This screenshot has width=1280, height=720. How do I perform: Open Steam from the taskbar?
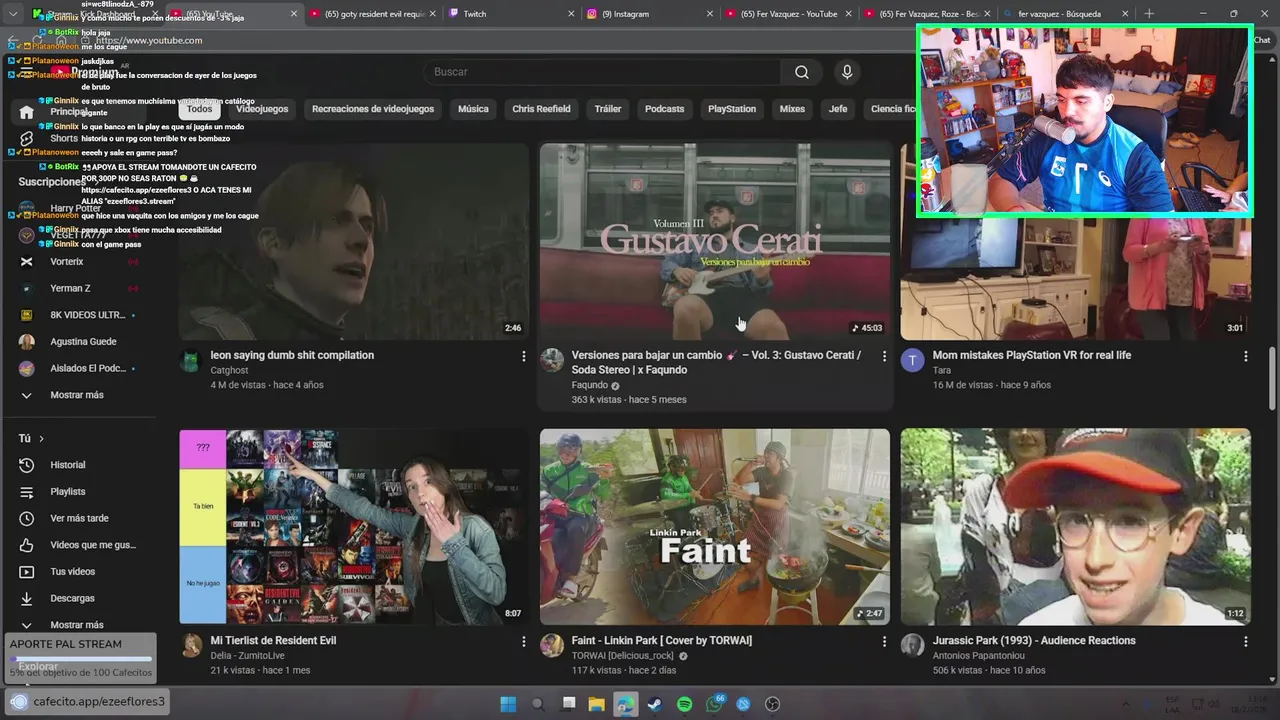tap(654, 704)
